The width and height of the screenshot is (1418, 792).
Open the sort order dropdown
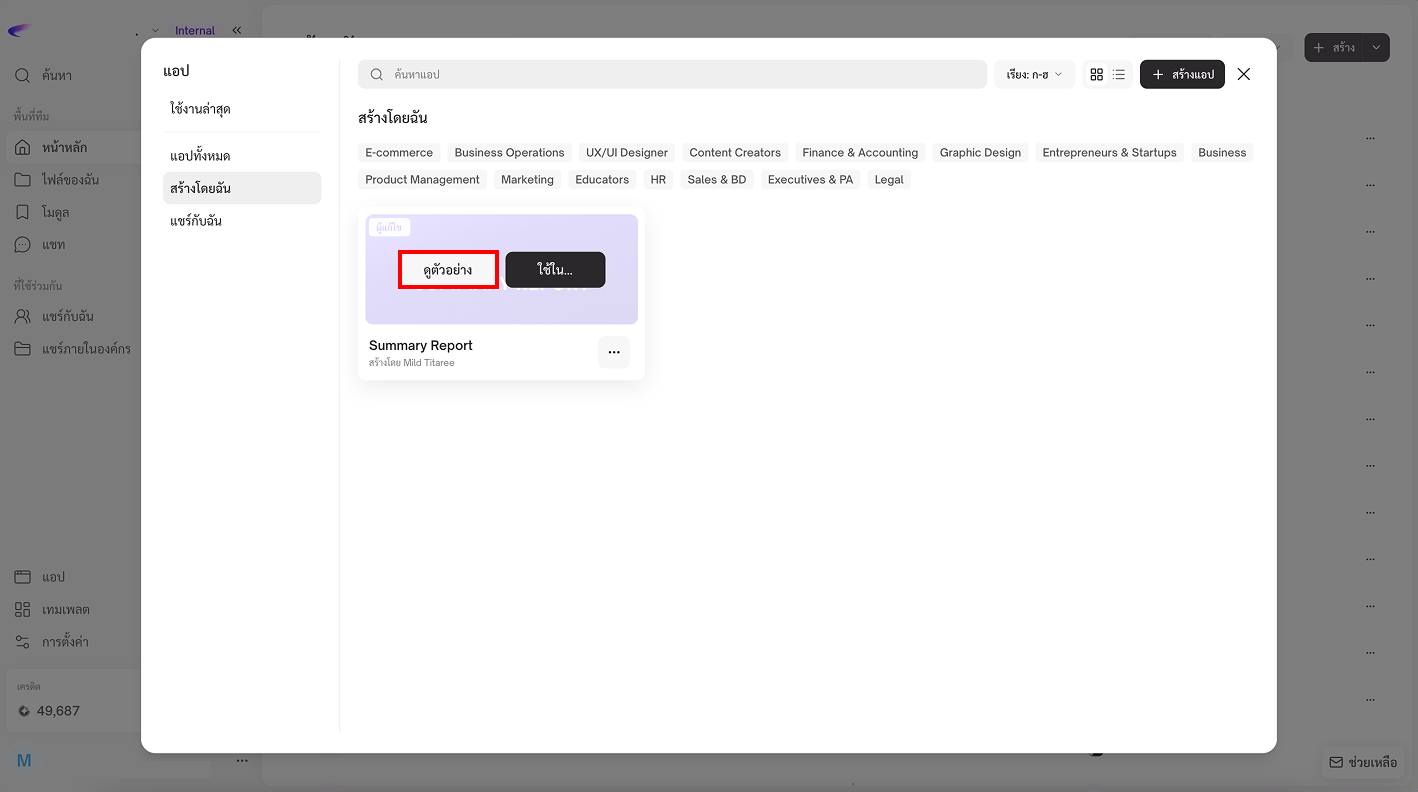(1034, 74)
